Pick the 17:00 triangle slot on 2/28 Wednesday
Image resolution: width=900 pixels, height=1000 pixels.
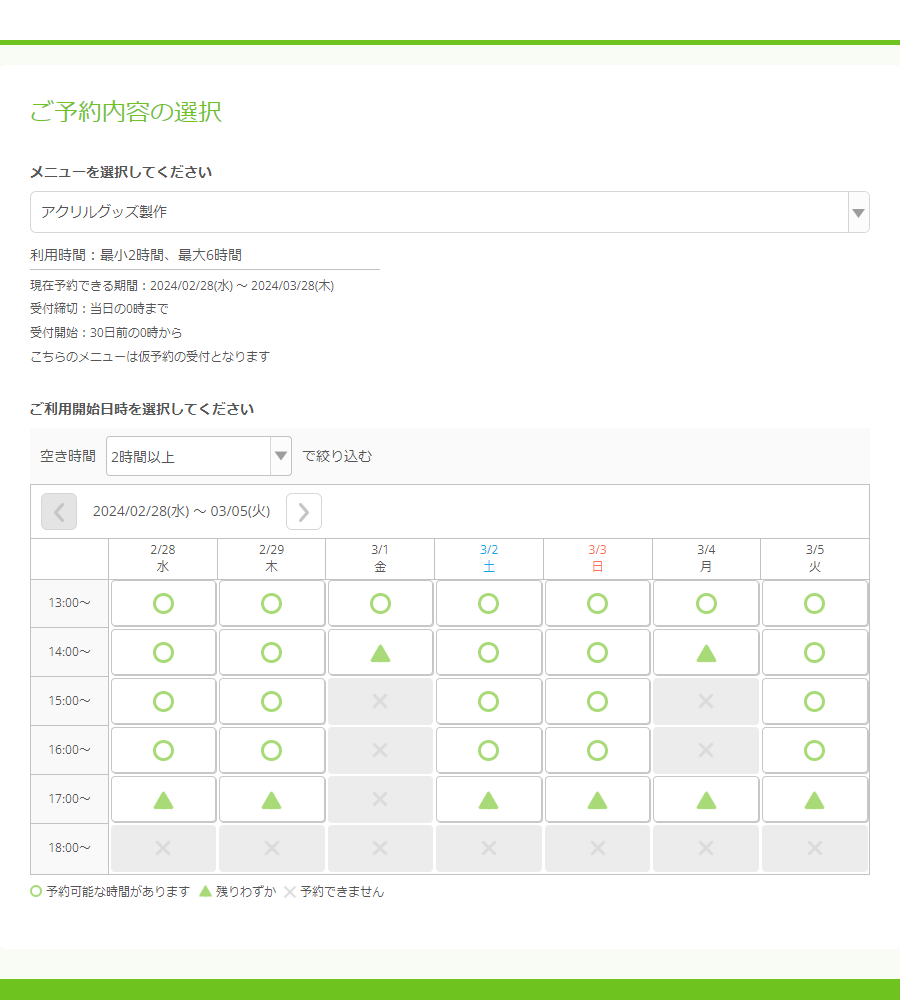click(x=163, y=800)
